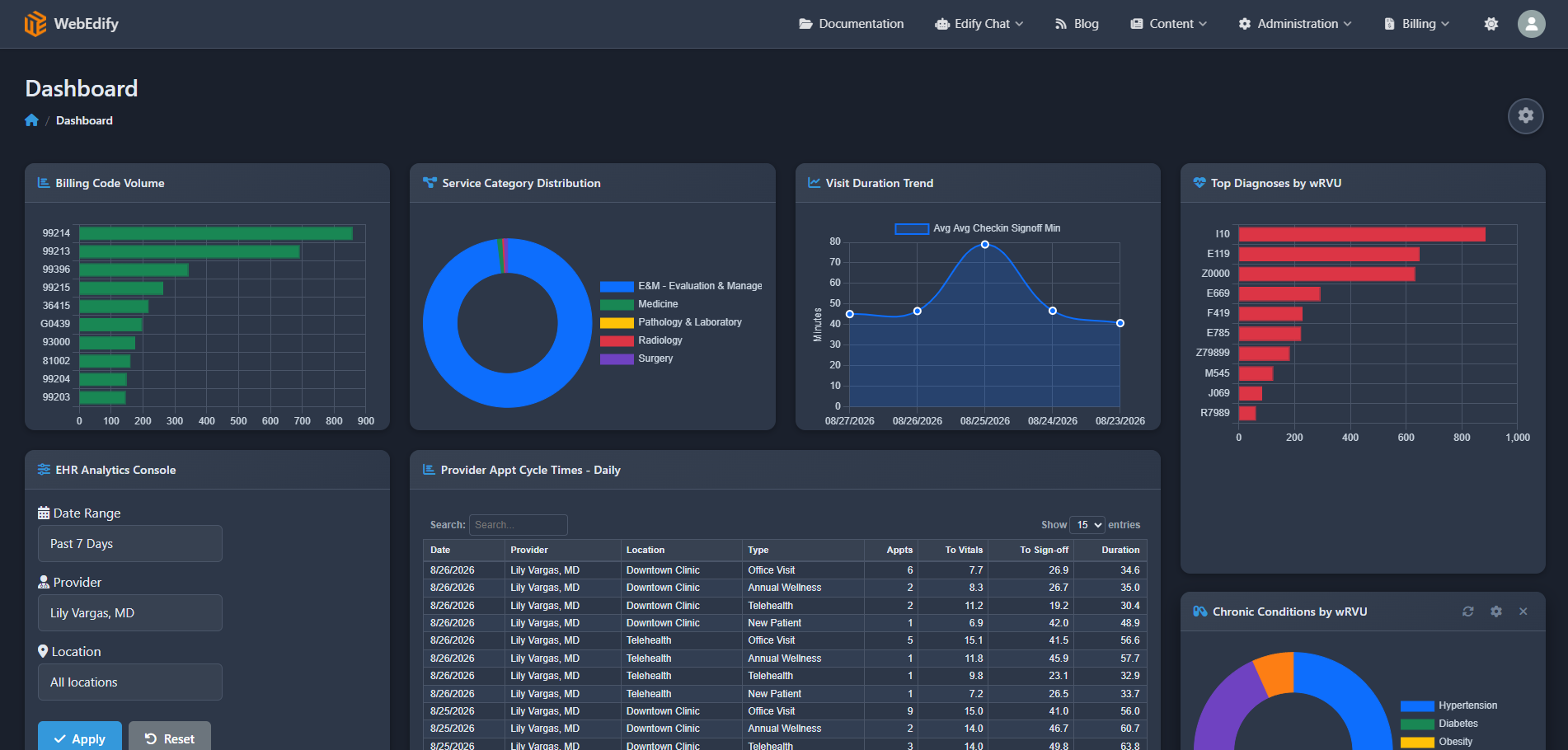Image resolution: width=1568 pixels, height=750 pixels.
Task: Click the home breadcrumb icon
Action: (31, 120)
